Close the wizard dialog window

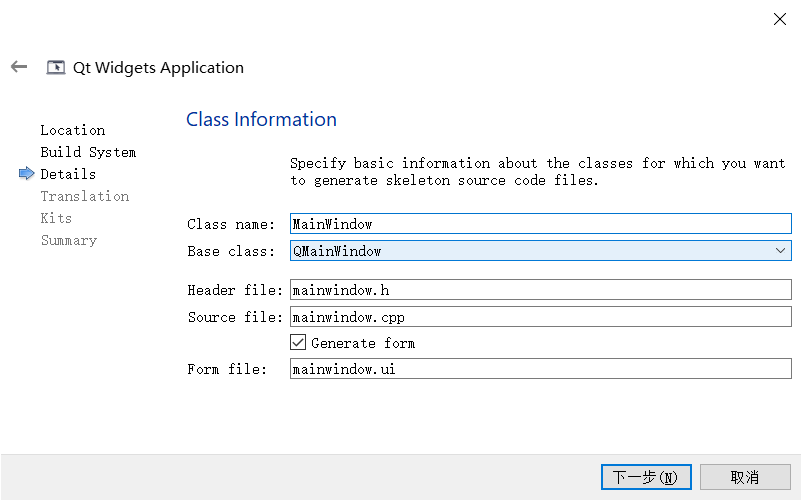(x=779, y=19)
